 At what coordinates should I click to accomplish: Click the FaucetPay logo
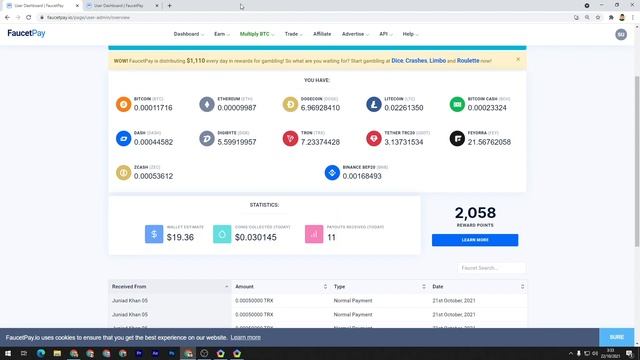pos(26,33)
